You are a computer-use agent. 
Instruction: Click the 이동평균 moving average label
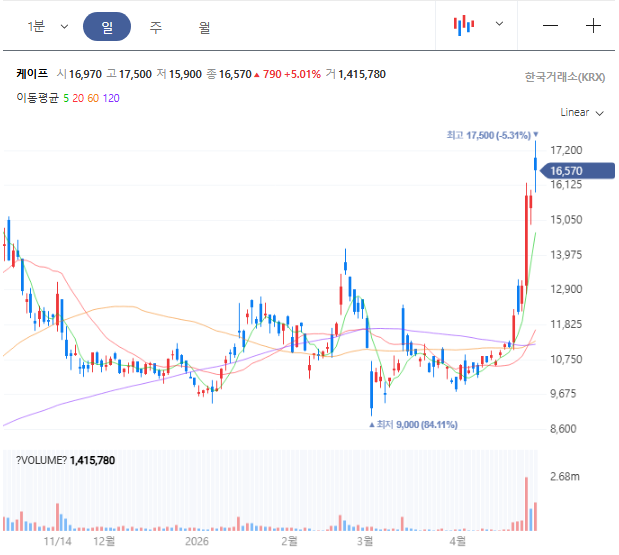38,98
